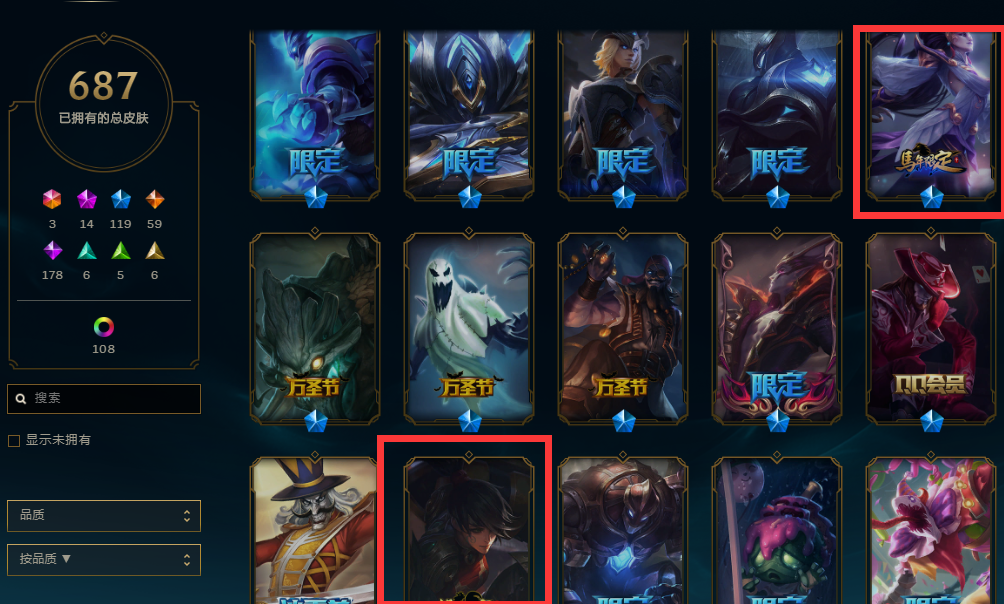Select the gold triangle gem icon
The height and width of the screenshot is (604, 1004).
154,250
